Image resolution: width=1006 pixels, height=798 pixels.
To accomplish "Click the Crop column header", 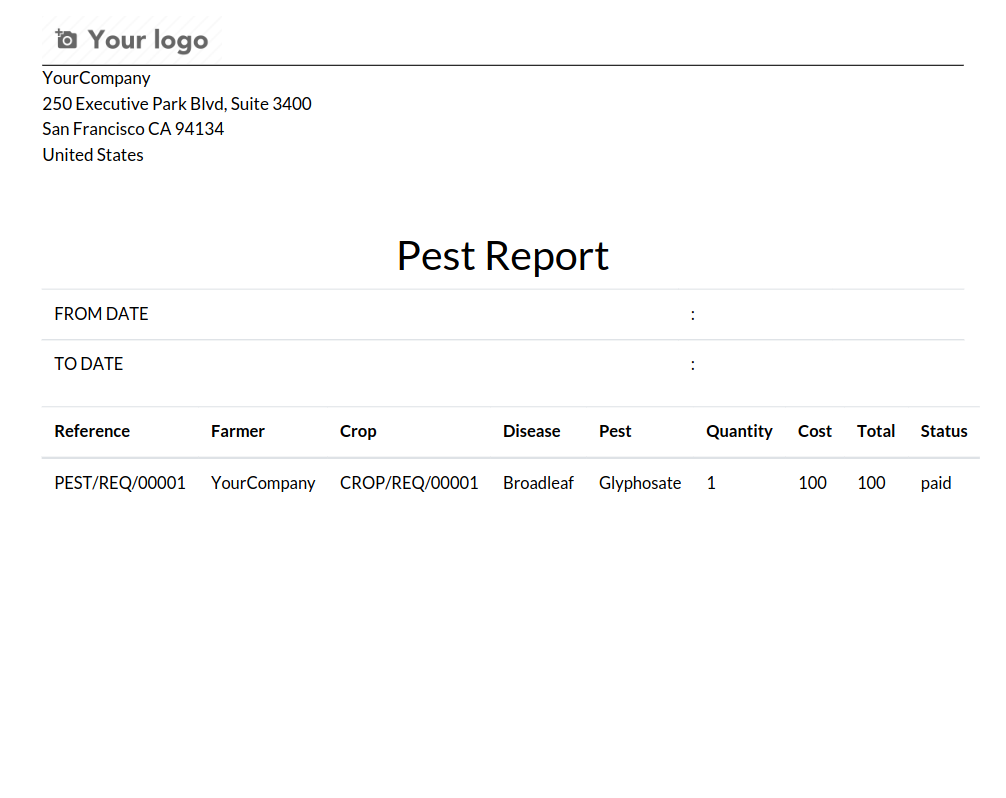I will click(x=358, y=432).
